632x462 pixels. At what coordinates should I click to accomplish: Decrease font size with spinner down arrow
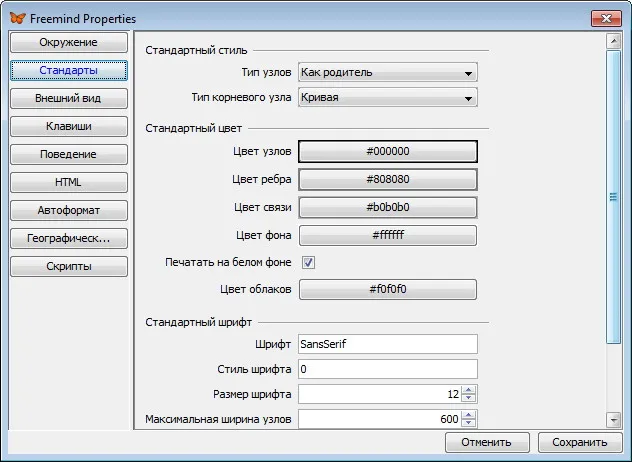coord(468,398)
